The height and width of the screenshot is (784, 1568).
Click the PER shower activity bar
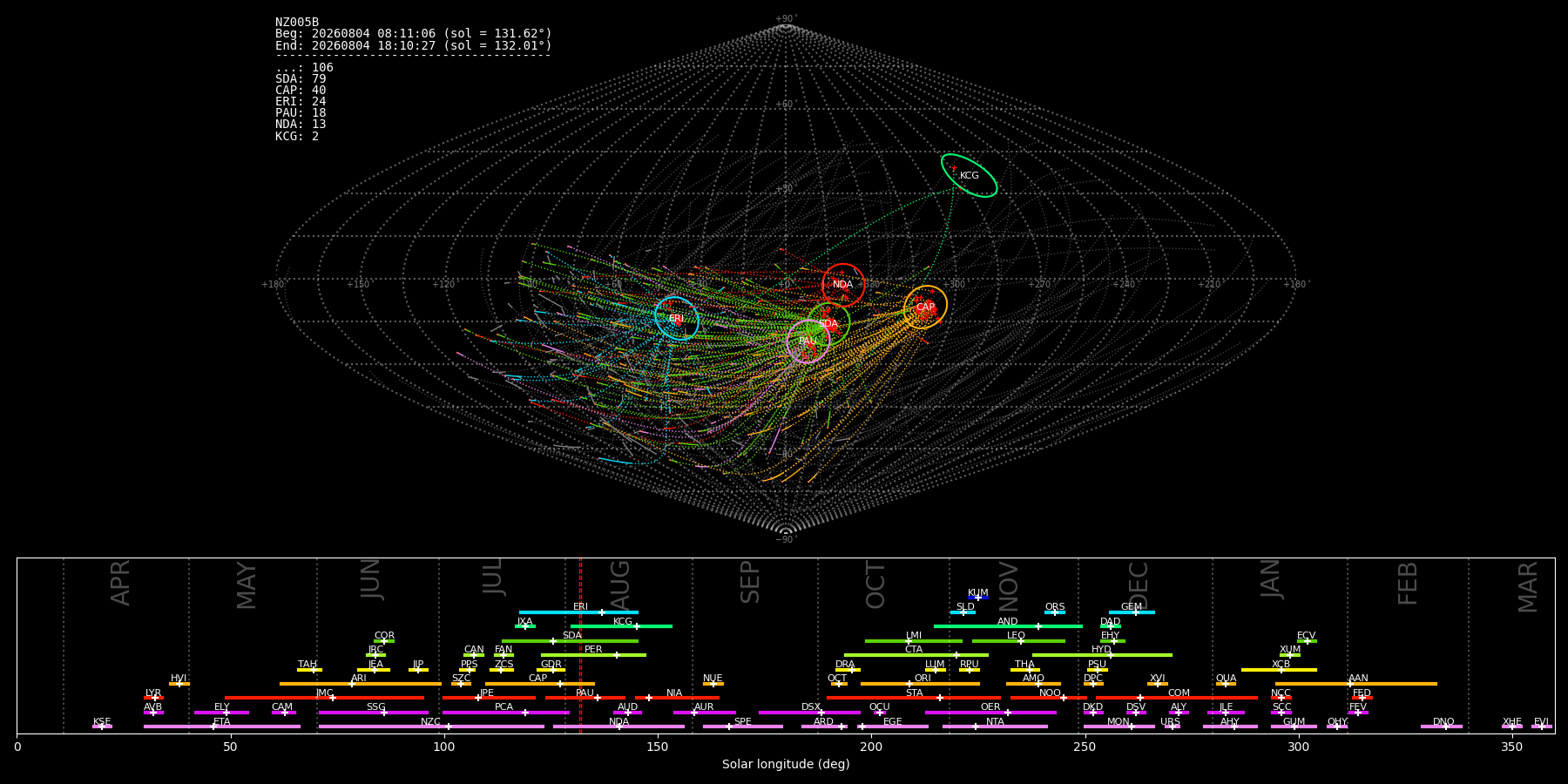coord(593,655)
